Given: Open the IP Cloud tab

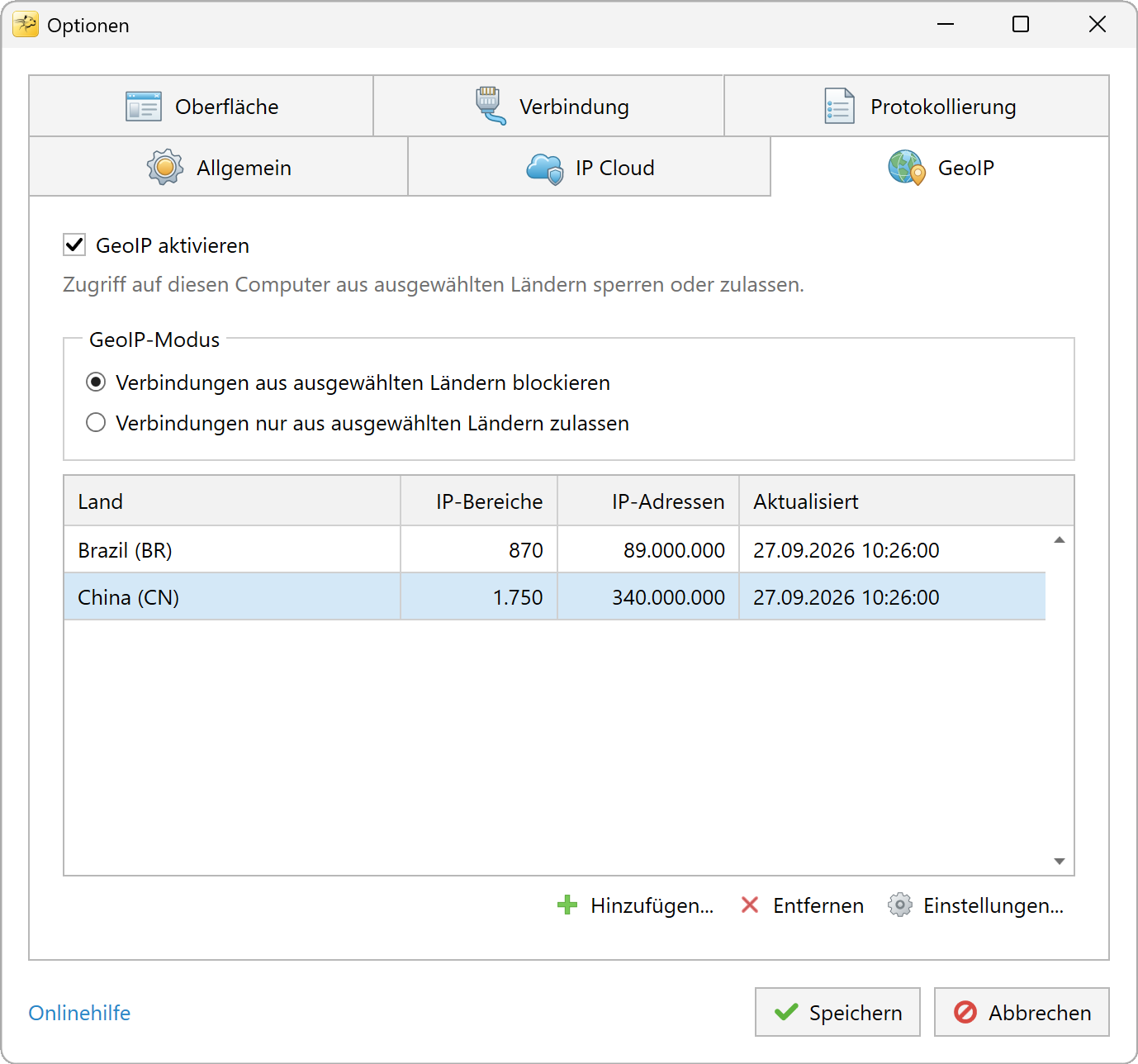Looking at the screenshot, I should click(x=590, y=168).
